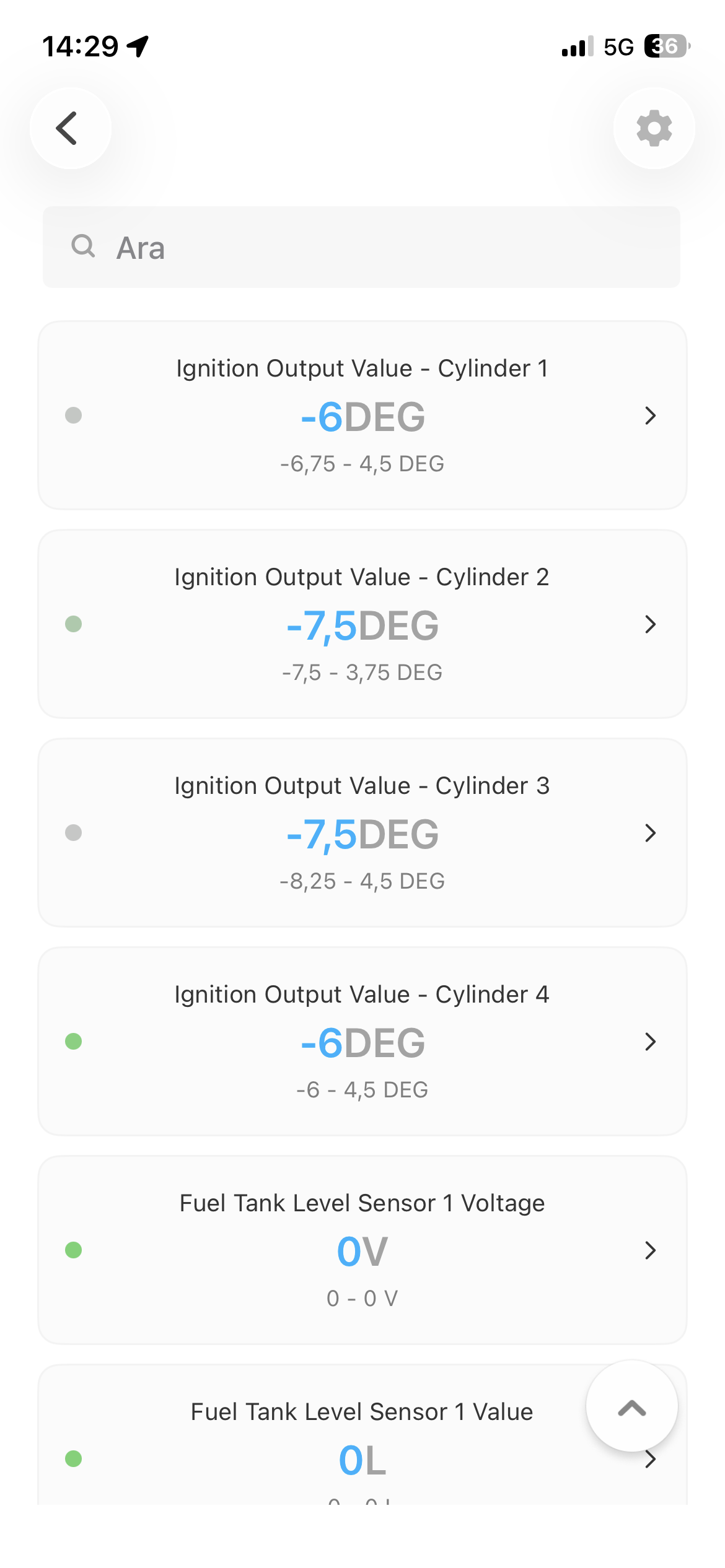
Task: Toggle the status dot for Cylinder 1
Action: 74,415
